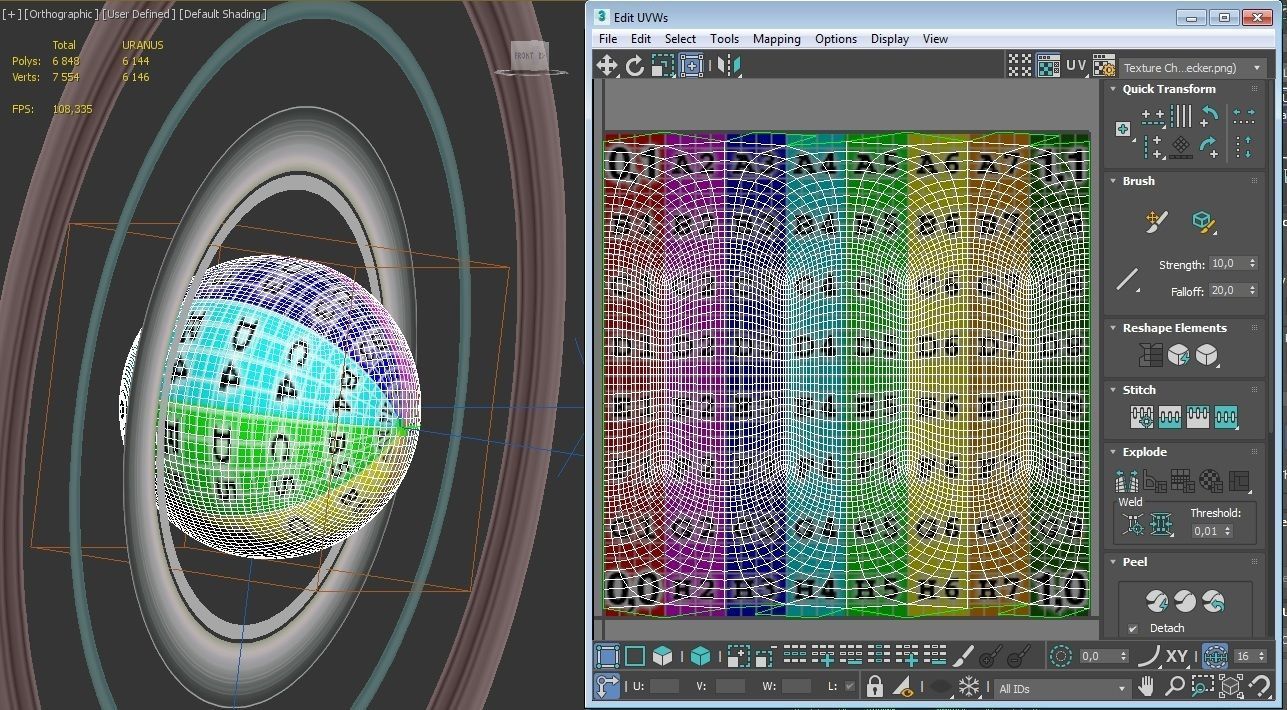Viewport: 1287px width, 710px height.
Task: Toggle Absolute/Relative transform mode button
Action: [607, 686]
